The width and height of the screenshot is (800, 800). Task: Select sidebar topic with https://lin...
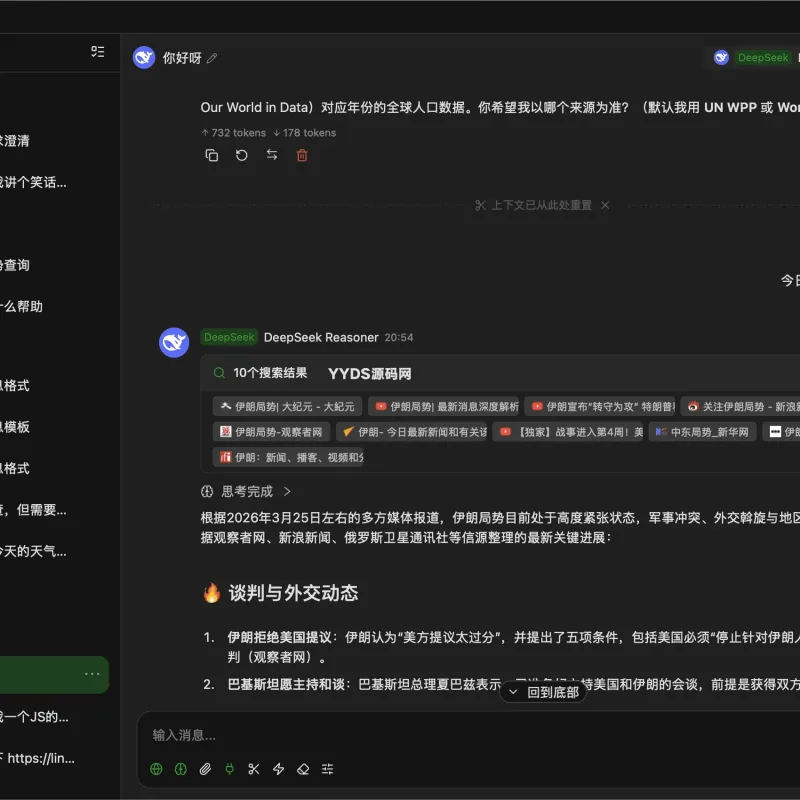pyautogui.click(x=37, y=758)
